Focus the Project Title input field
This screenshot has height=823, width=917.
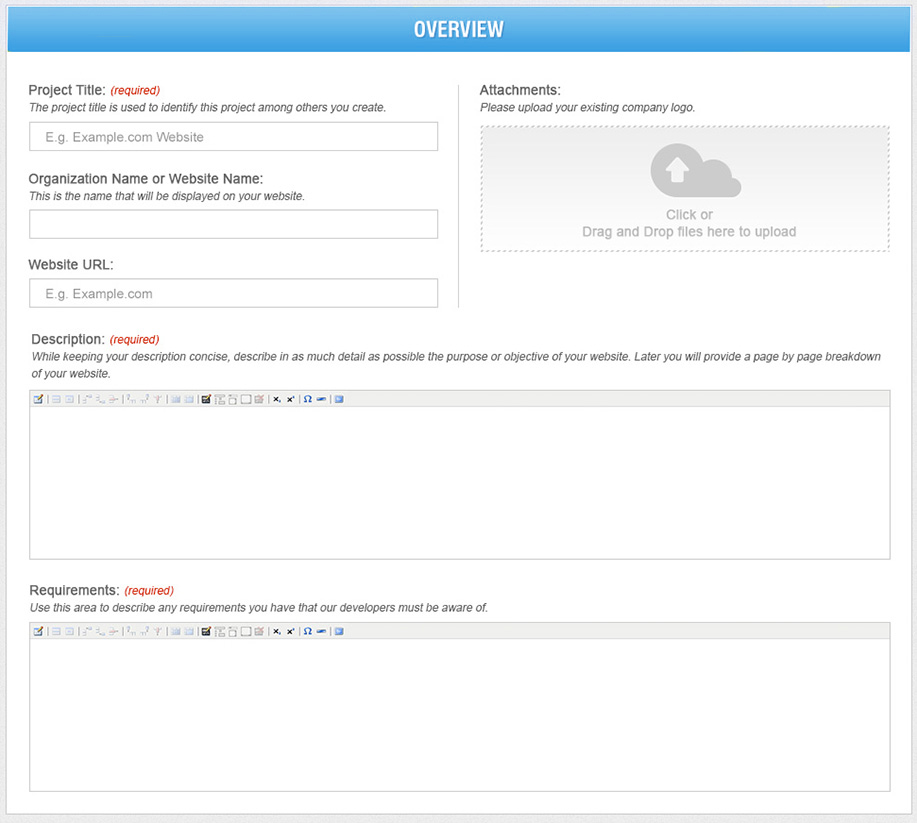(x=233, y=136)
